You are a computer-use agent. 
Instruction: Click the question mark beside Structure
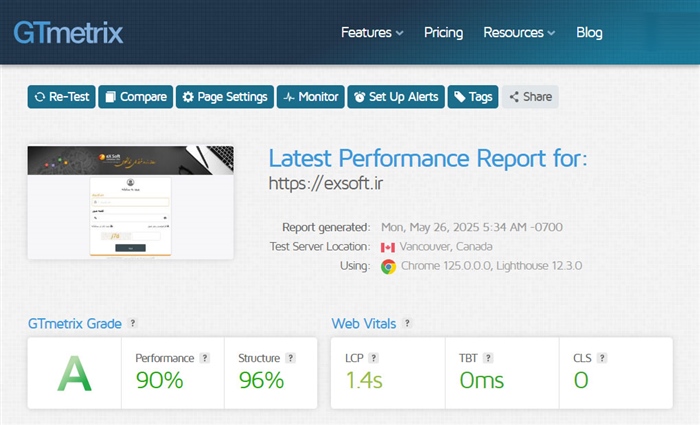tap(291, 358)
